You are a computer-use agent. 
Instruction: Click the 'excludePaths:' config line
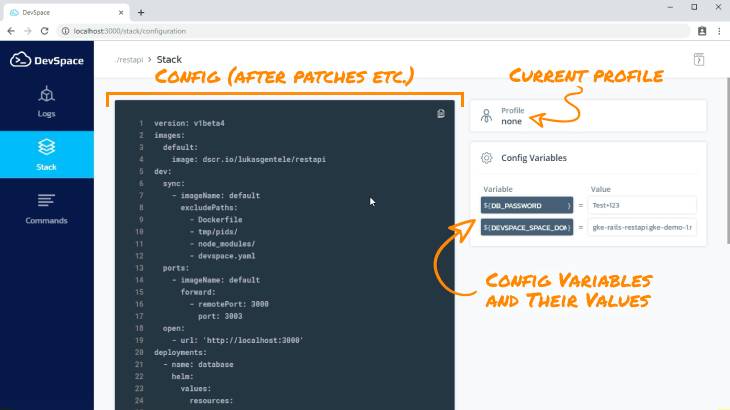pyautogui.click(x=209, y=208)
